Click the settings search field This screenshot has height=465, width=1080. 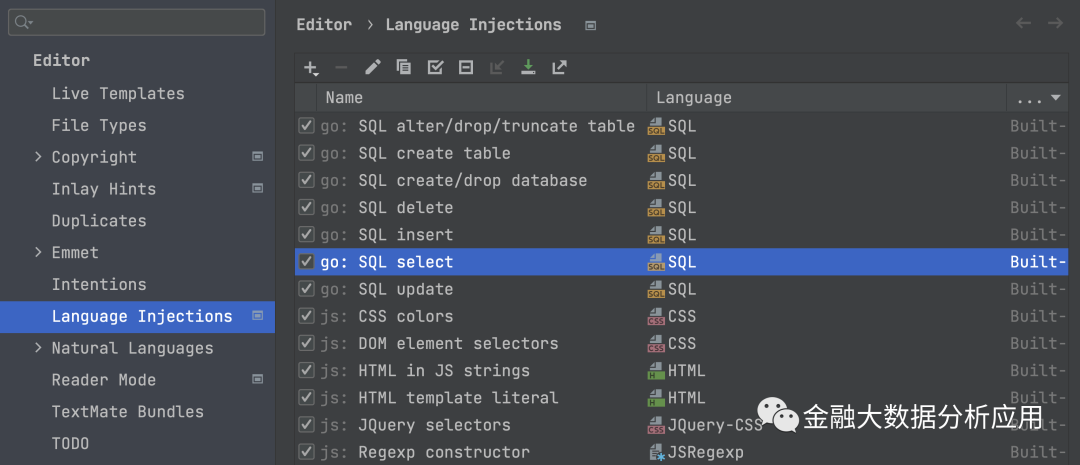click(x=138, y=22)
